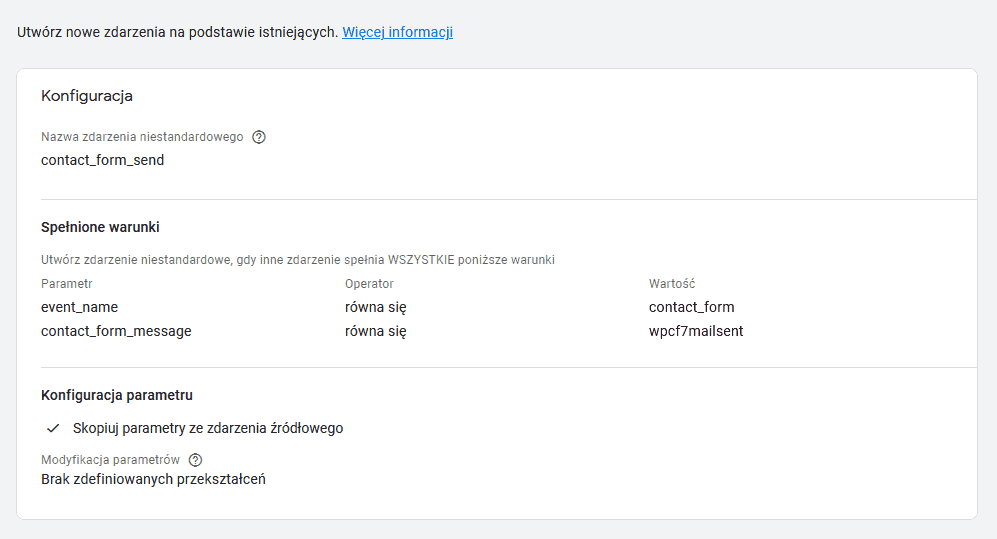
Task: Click the "Nazwa zdarzenia niestandardowego" field label
Action: click(x=142, y=137)
